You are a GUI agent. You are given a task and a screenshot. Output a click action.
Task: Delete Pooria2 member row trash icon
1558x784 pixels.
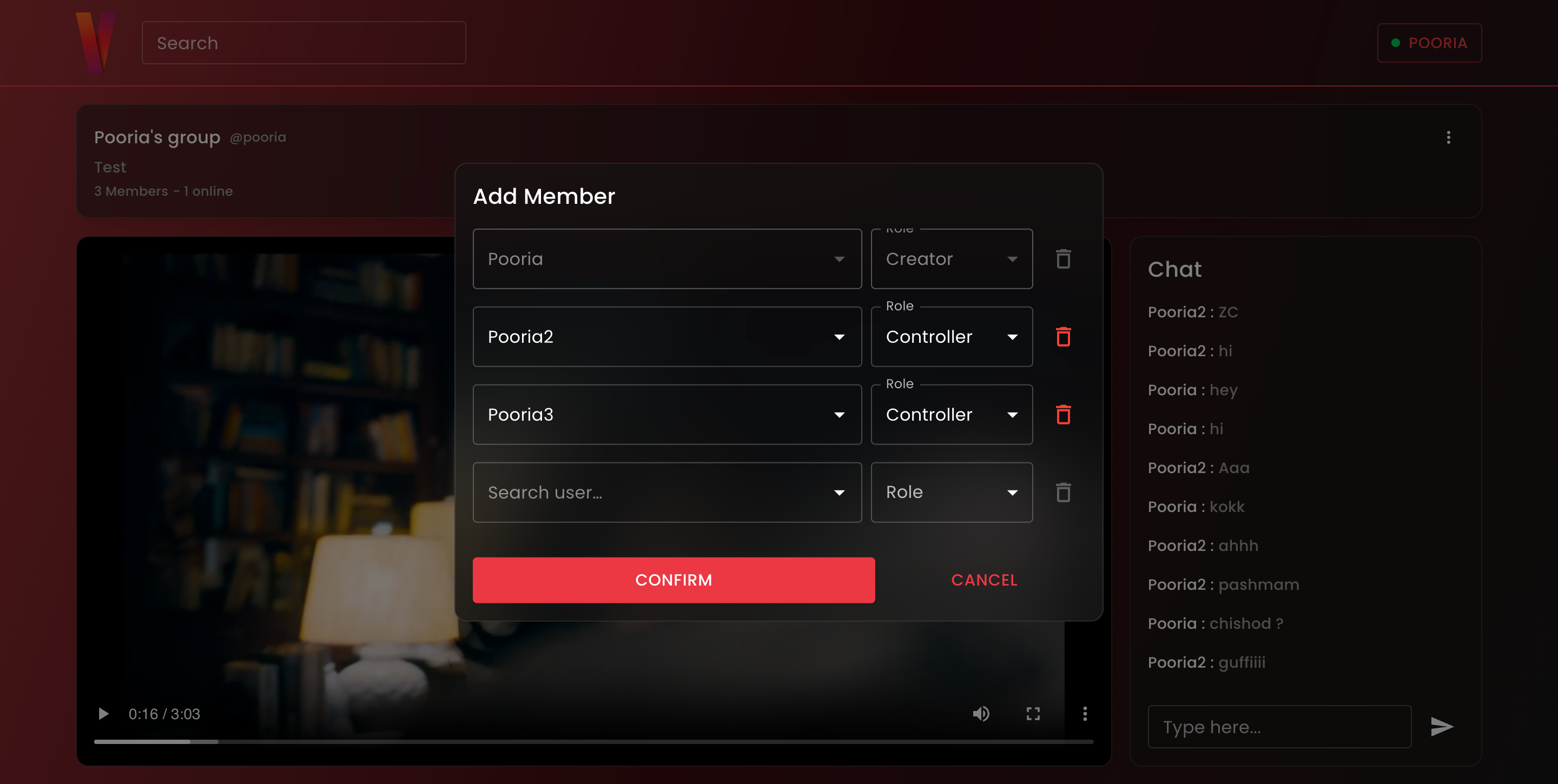pyautogui.click(x=1062, y=337)
